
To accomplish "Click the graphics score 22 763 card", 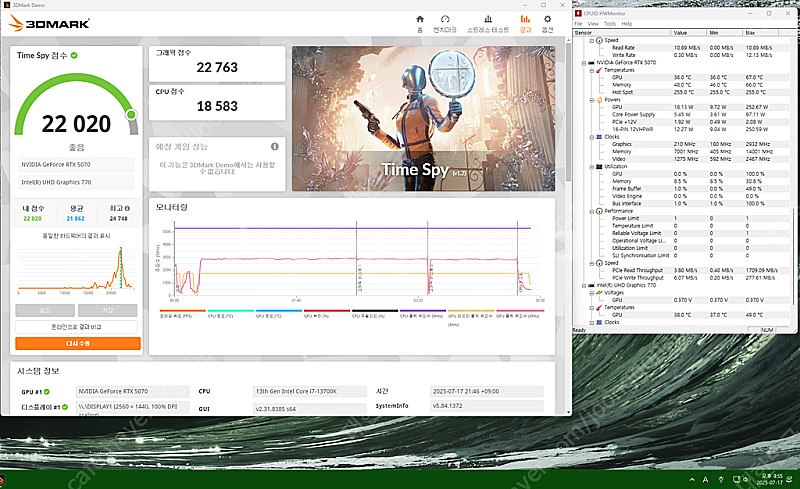I will pyautogui.click(x=217, y=64).
